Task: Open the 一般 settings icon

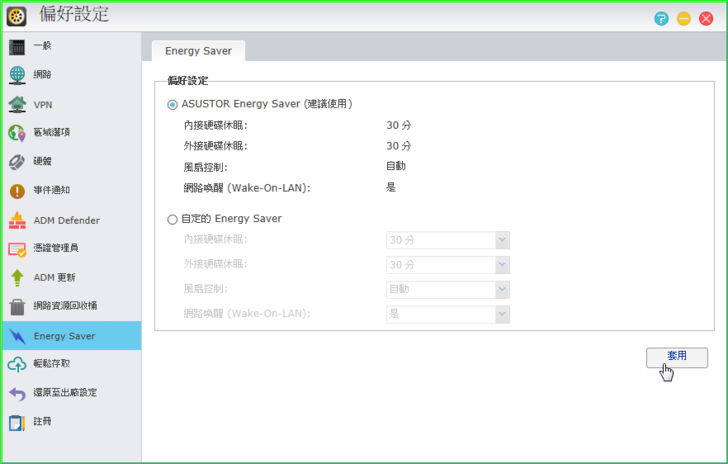Action: click(17, 47)
